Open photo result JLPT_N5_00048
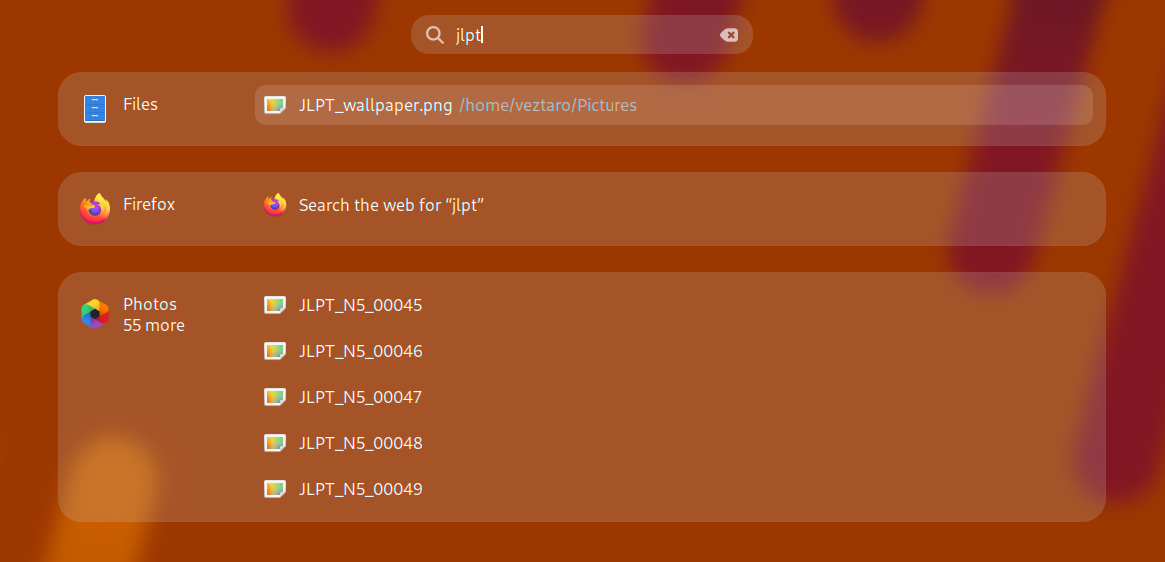Screen dimensions: 1165x562 [x=360, y=443]
